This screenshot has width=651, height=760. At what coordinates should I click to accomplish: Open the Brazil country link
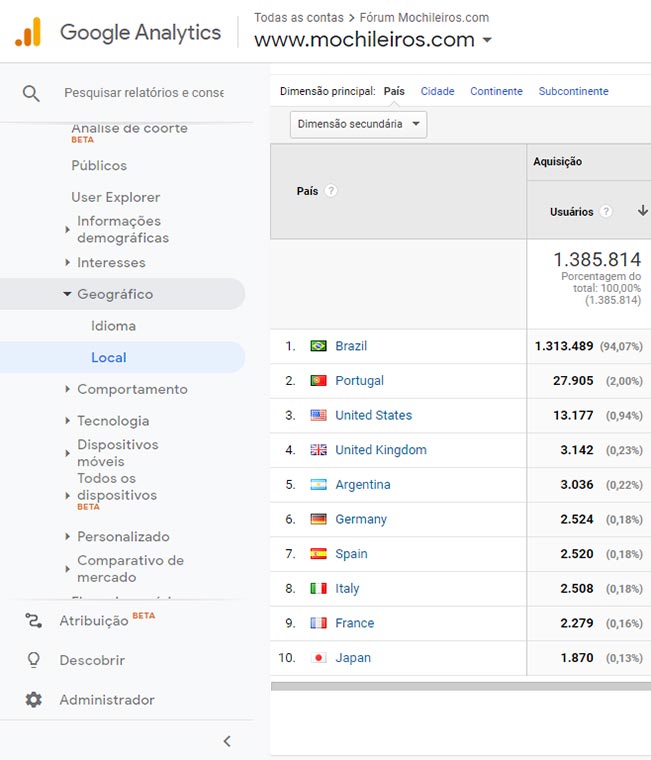pyautogui.click(x=351, y=346)
